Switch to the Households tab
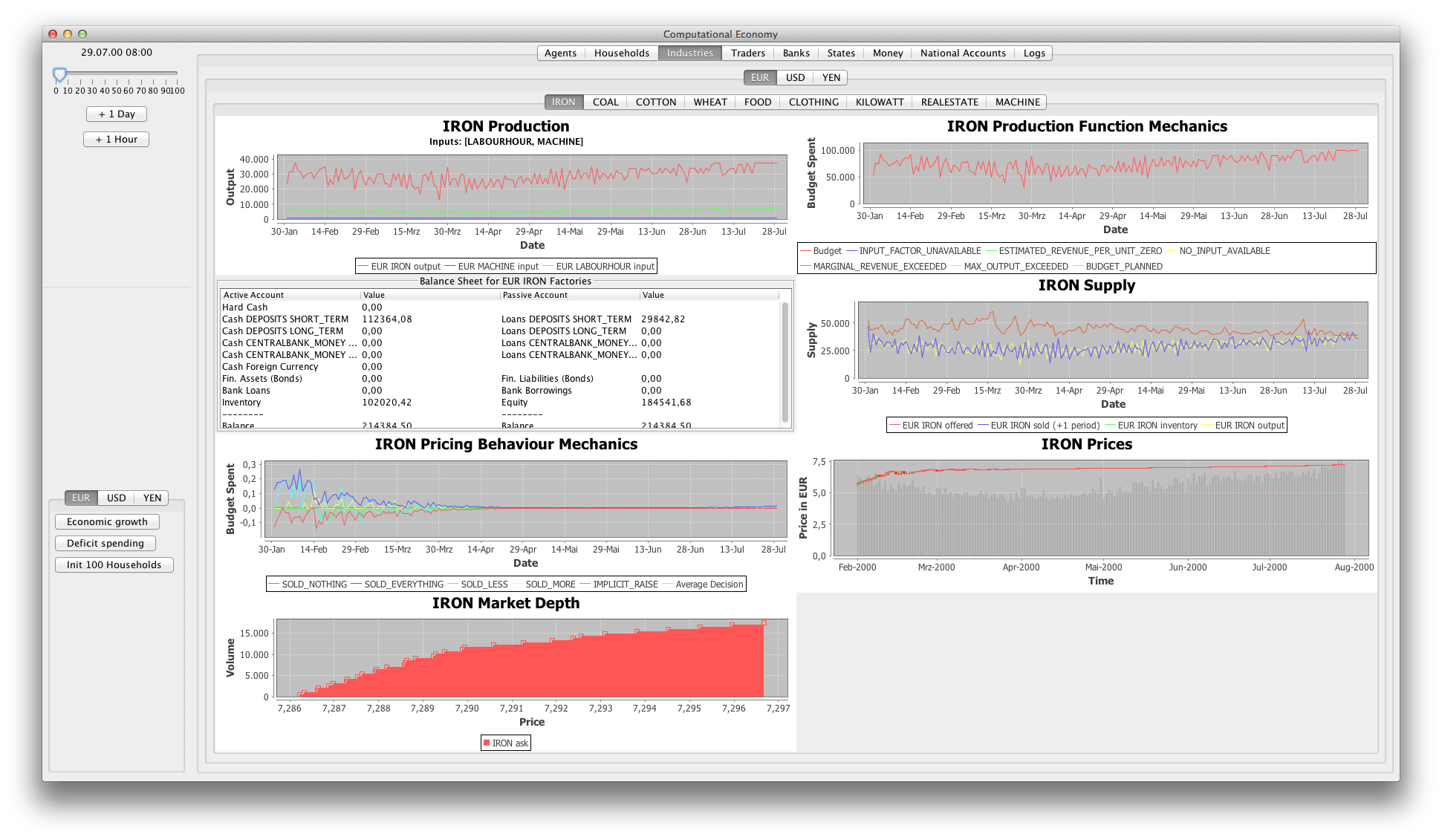This screenshot has height=840, width=1442. tap(621, 53)
